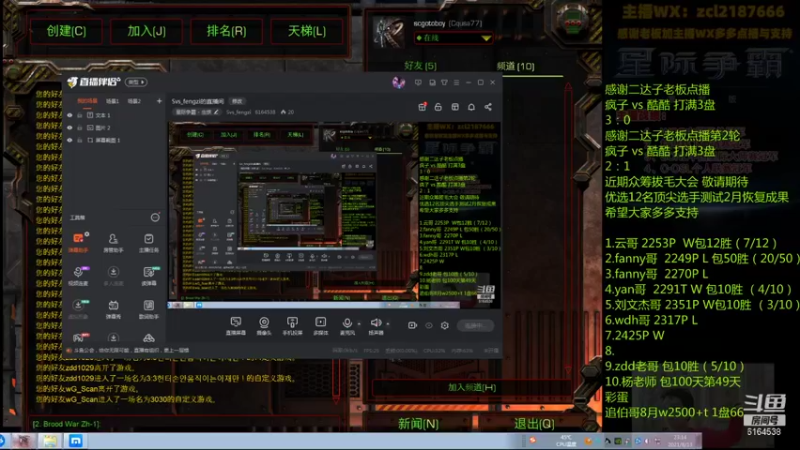Click the announcement text in companion status bar
800x450 pixels.
132,351
